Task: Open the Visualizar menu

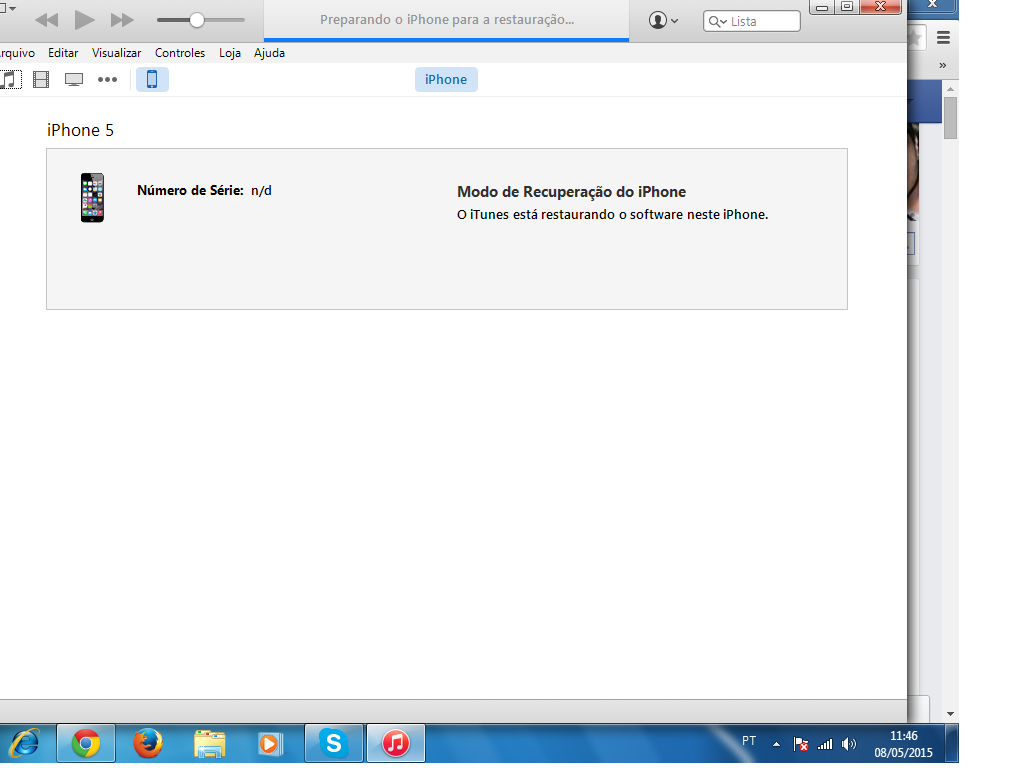Action: [x=116, y=53]
